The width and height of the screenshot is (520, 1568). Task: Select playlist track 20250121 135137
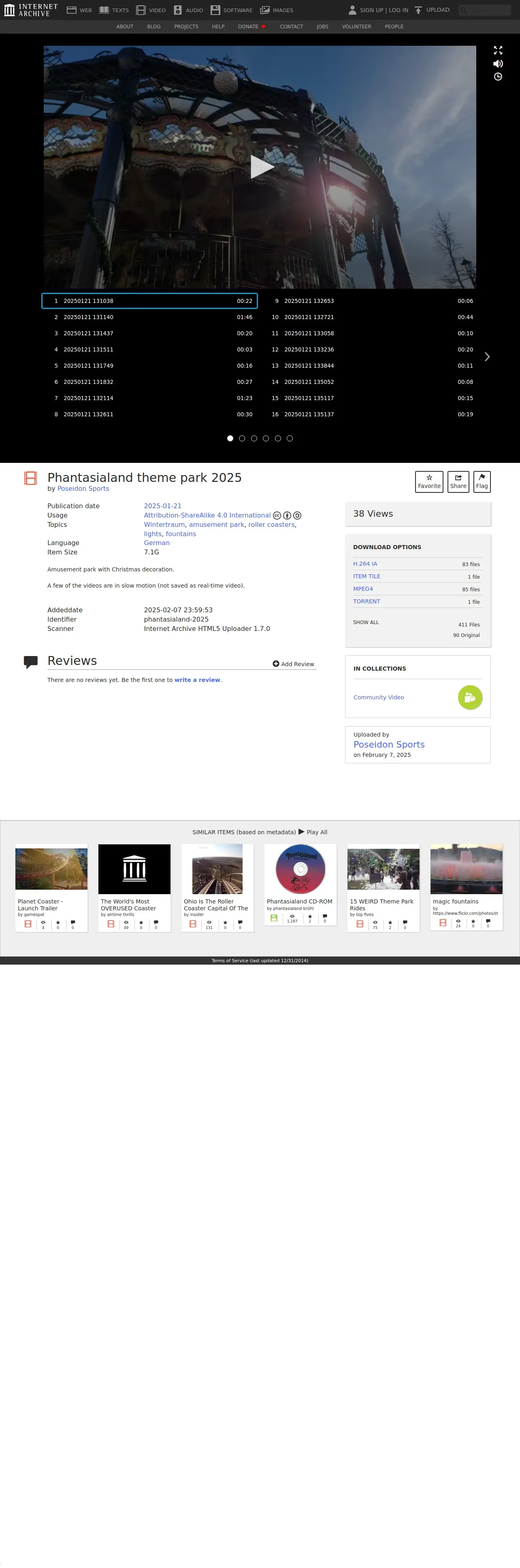(370, 414)
